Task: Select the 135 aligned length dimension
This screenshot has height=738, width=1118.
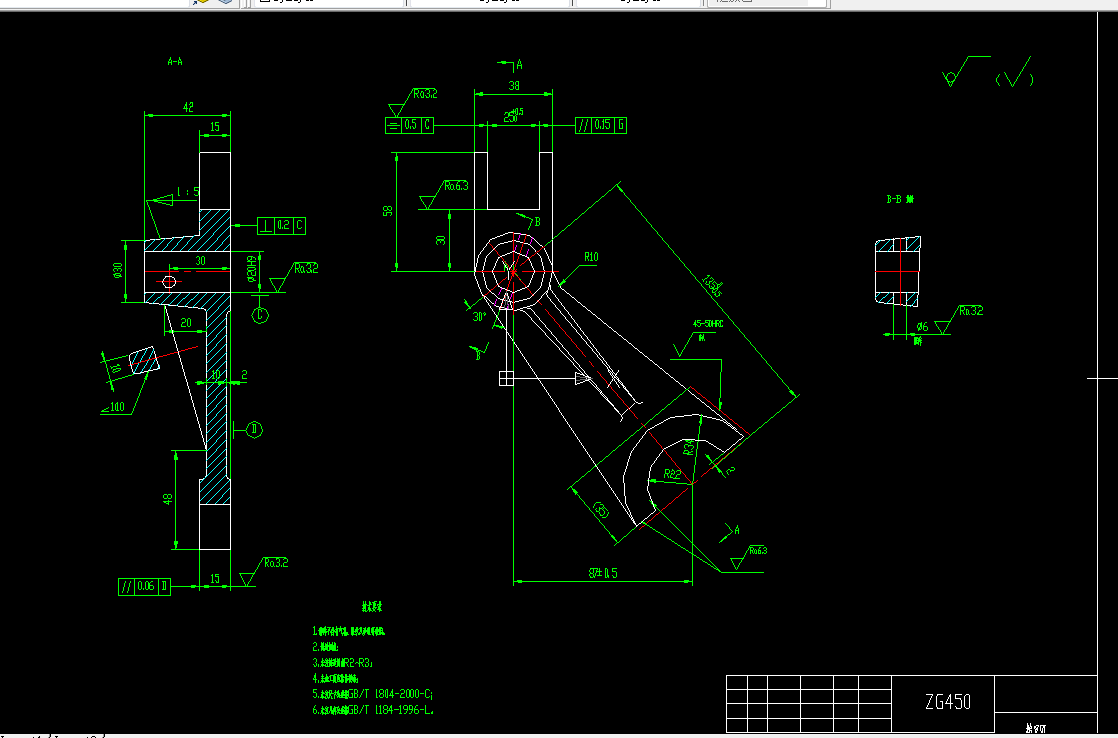Action: point(713,286)
